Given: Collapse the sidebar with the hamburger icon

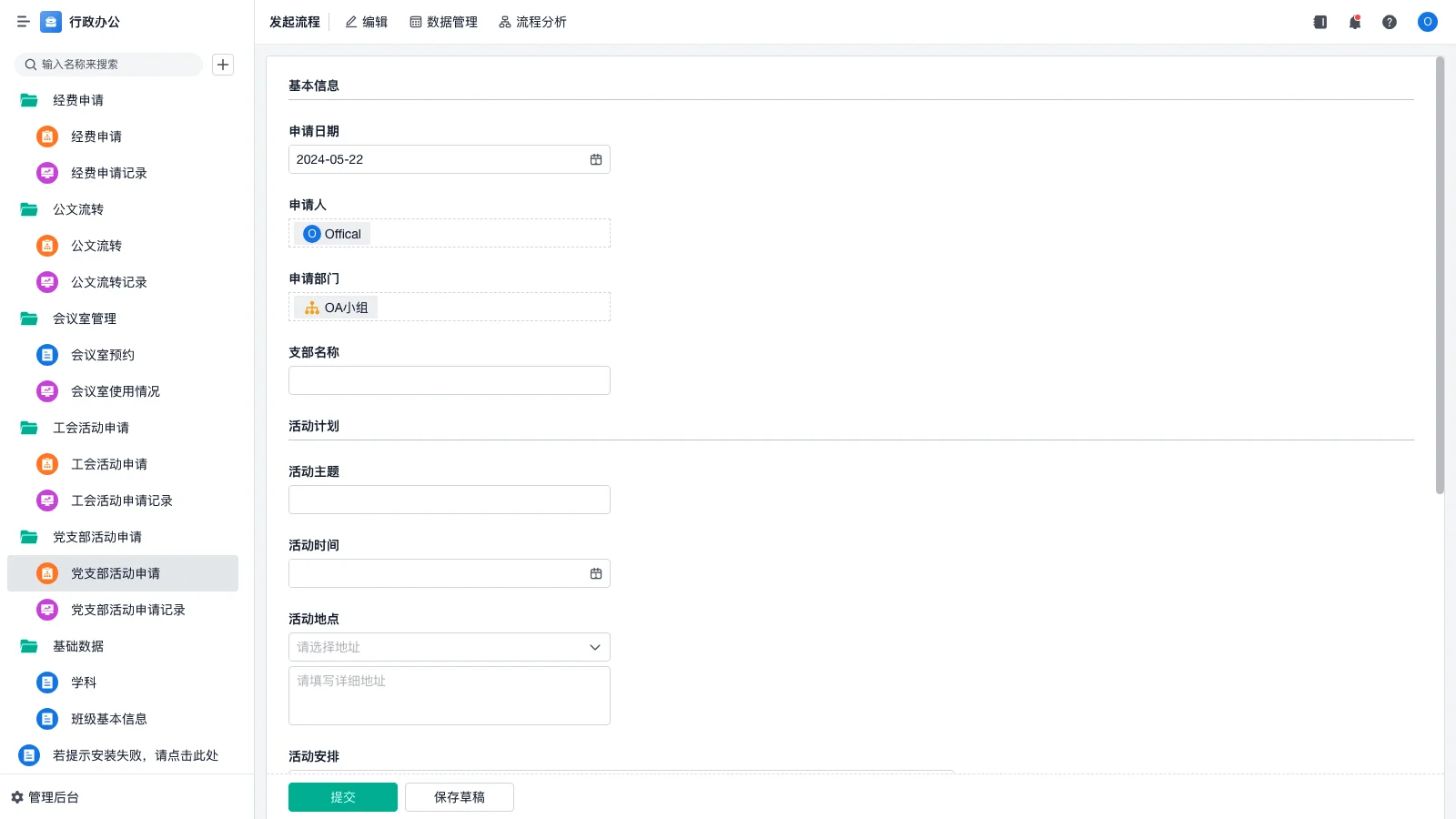Looking at the screenshot, I should (24, 22).
